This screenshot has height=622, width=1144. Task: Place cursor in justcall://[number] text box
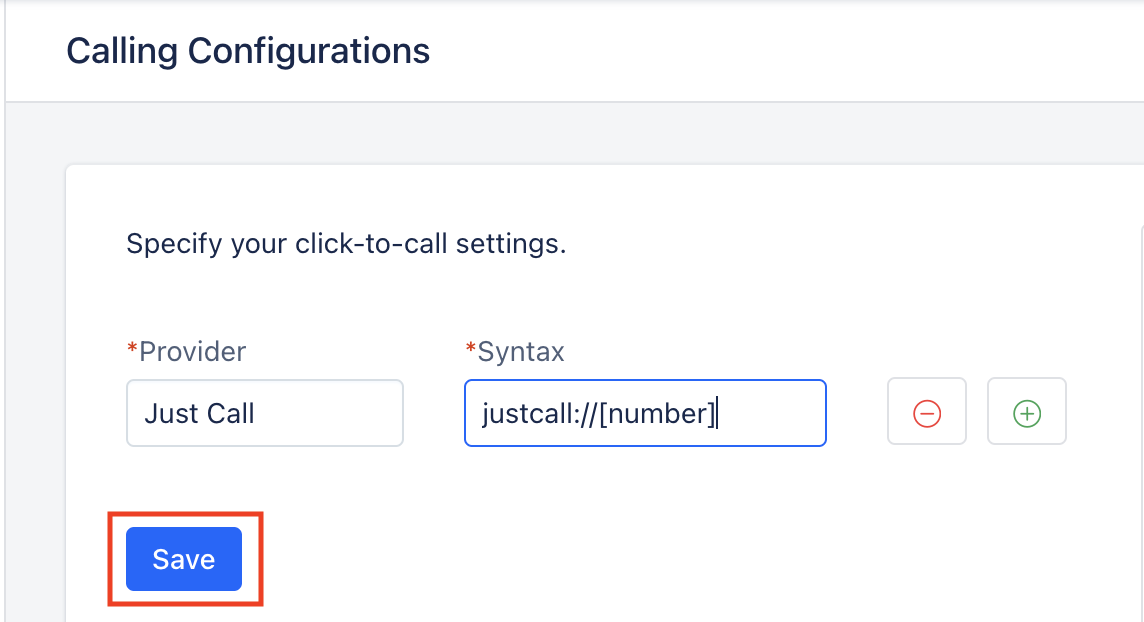pyautogui.click(x=645, y=413)
